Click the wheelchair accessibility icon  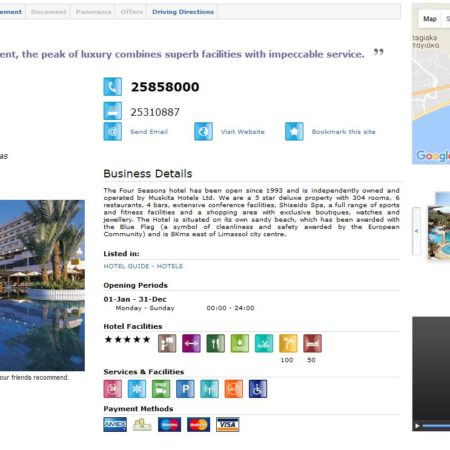258,389
